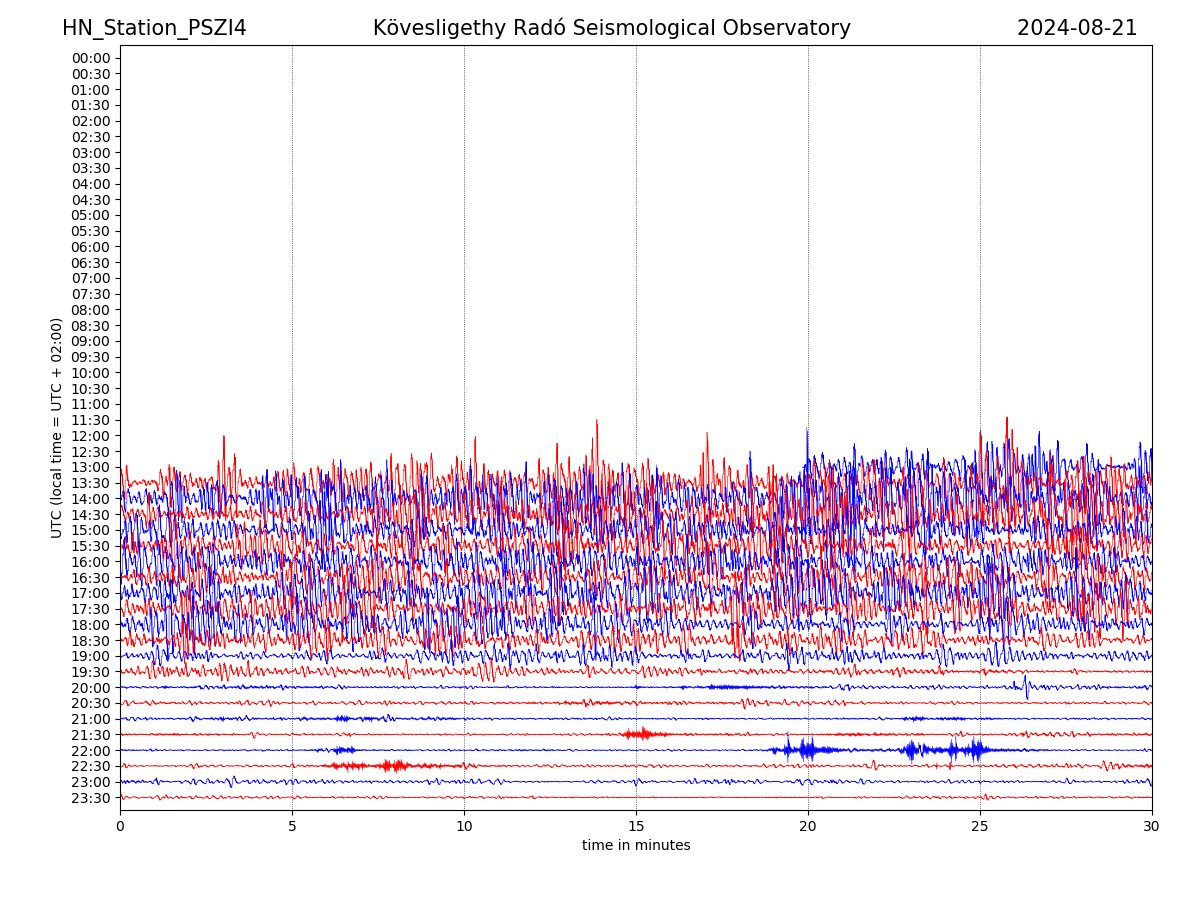
Task: Select the 12:00 time row label
Action: click(91, 436)
